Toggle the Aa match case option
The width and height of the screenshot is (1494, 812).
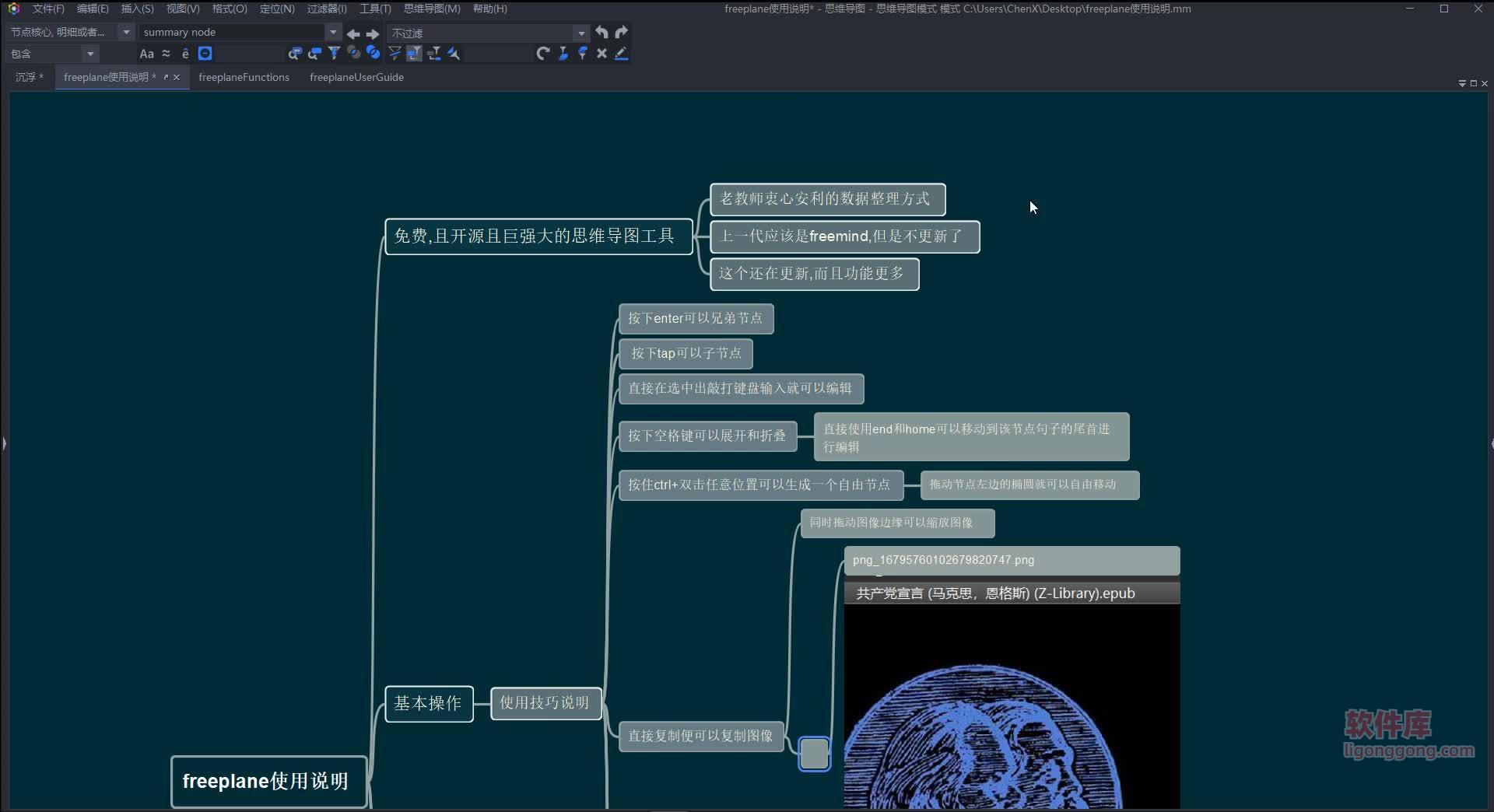146,54
